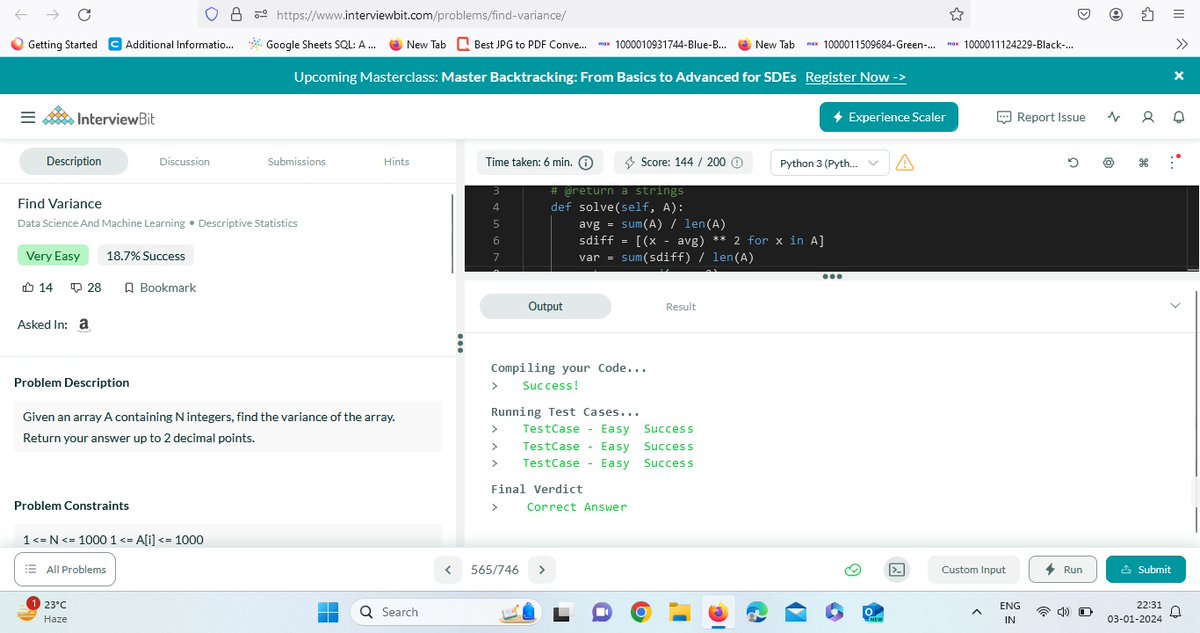The width and height of the screenshot is (1200, 633).
Task: Click the Time taken info icon
Action: tap(586, 162)
